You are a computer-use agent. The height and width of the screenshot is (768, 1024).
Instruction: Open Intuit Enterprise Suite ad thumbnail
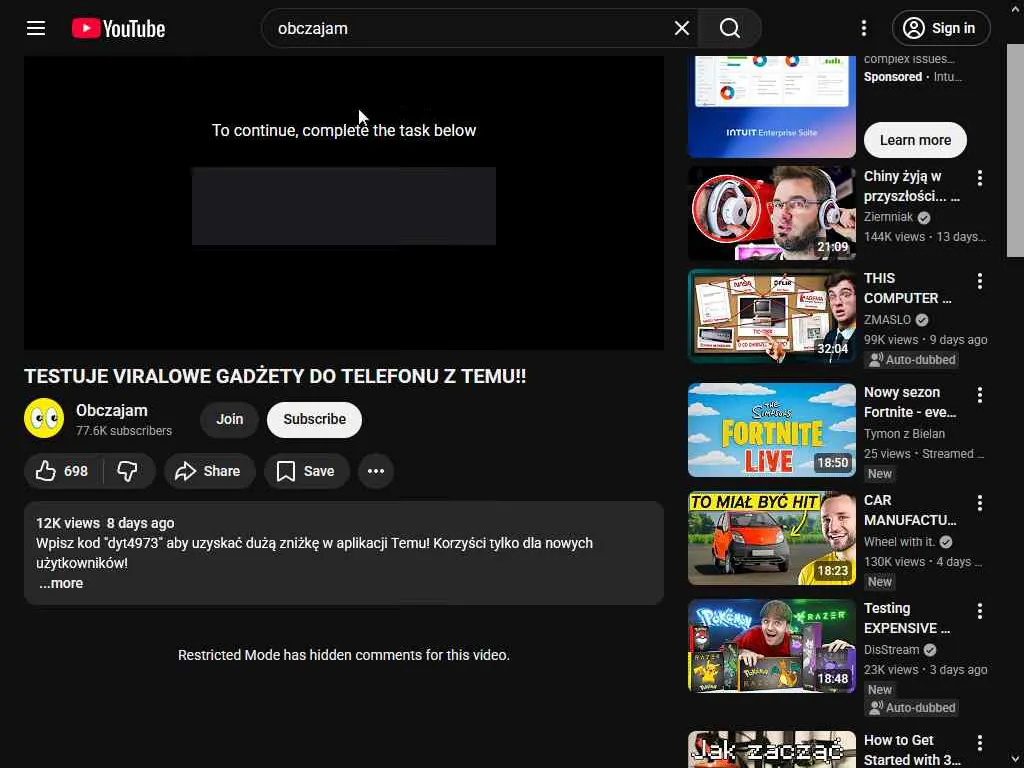(771, 106)
